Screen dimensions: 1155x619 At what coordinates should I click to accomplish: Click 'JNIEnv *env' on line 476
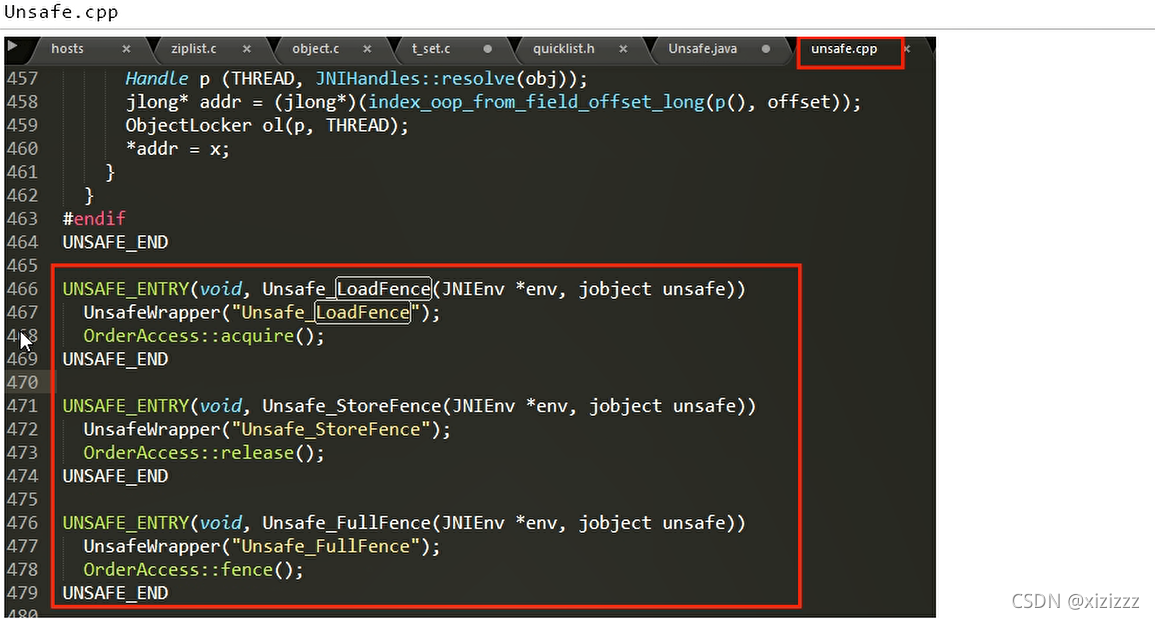point(499,523)
